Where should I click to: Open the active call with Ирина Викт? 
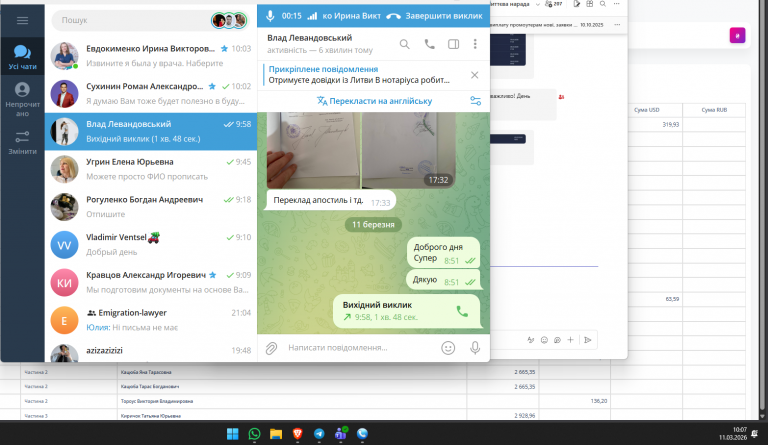tap(351, 16)
